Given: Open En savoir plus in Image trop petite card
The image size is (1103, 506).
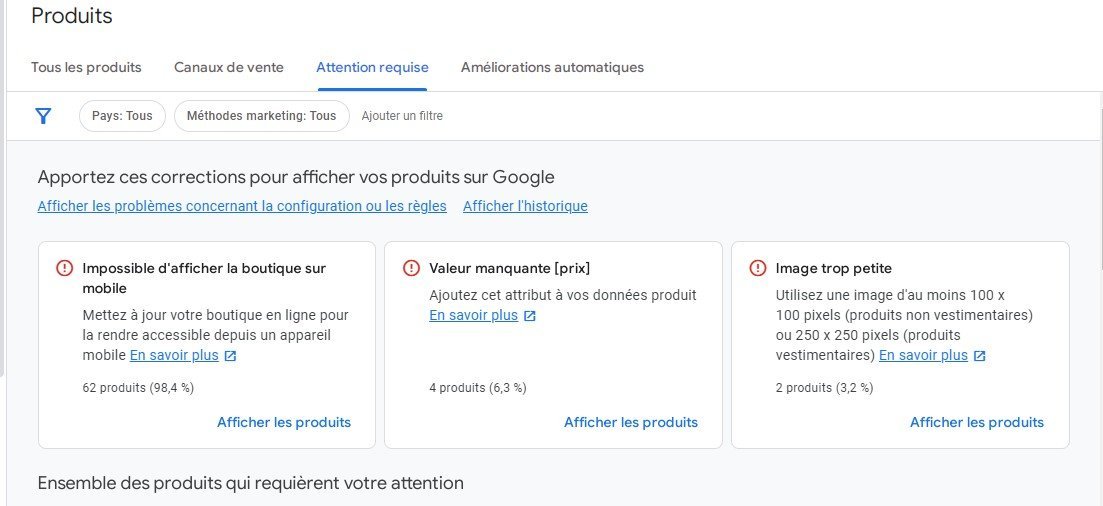Looking at the screenshot, I should click(924, 355).
